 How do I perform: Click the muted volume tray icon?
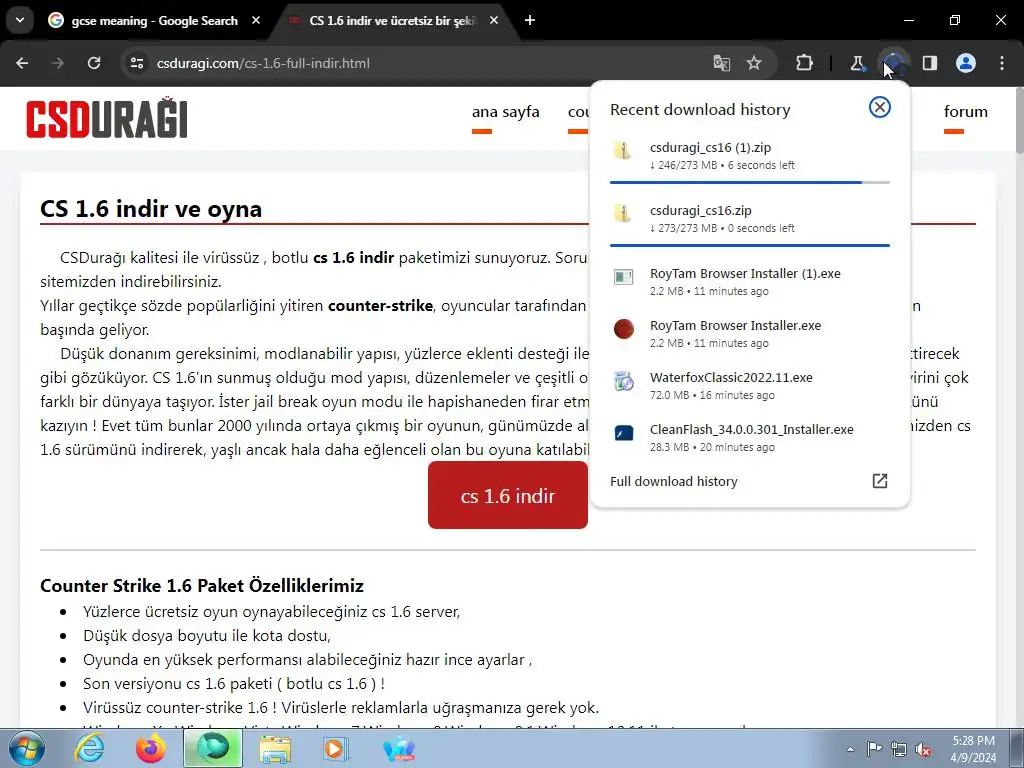click(x=923, y=749)
